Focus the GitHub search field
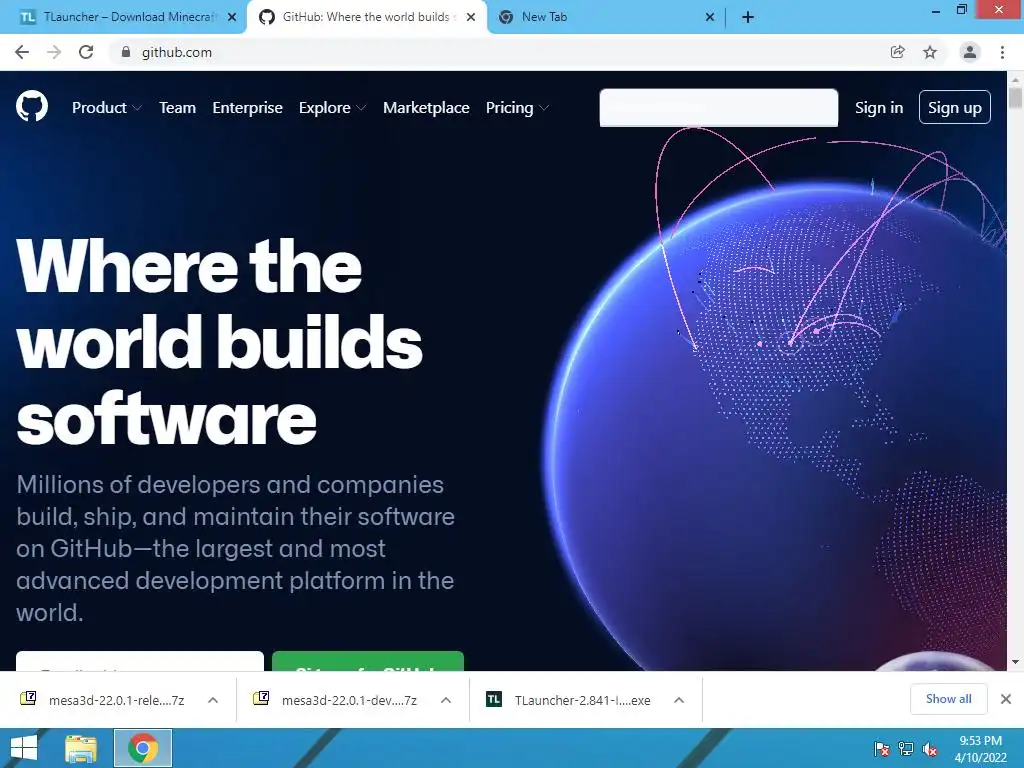Image resolution: width=1024 pixels, height=768 pixels. [x=718, y=108]
